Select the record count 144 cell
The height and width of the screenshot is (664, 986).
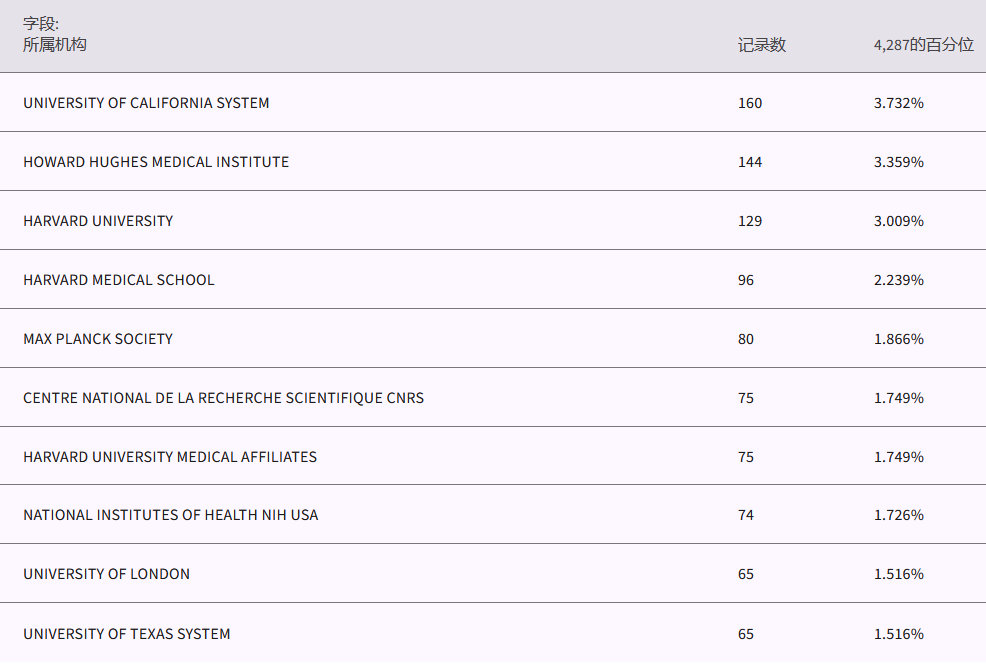tap(750, 162)
